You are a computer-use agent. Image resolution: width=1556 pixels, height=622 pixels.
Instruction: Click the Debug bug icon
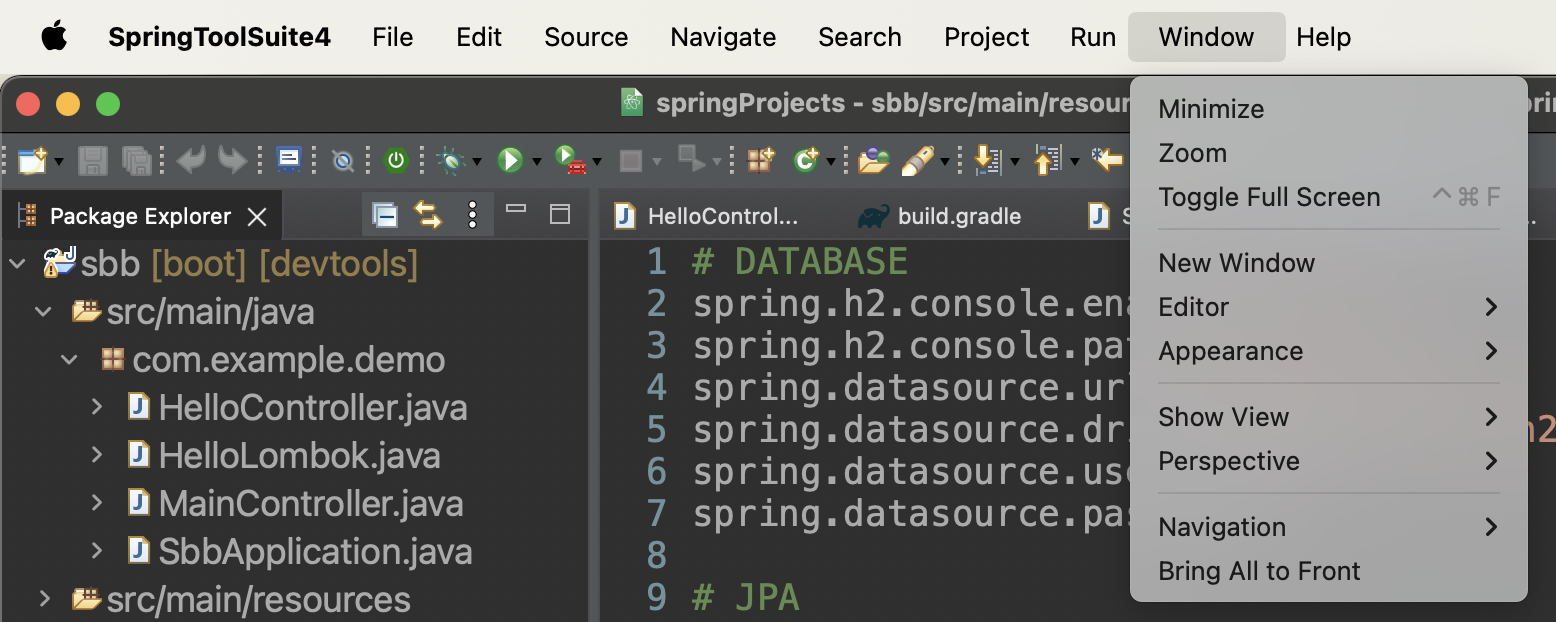point(451,160)
